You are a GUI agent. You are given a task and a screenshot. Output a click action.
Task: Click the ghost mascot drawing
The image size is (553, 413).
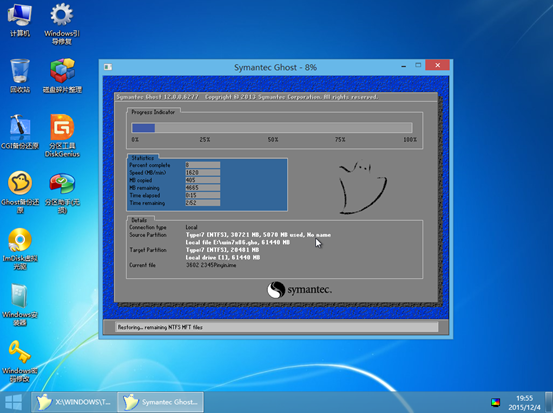363,187
